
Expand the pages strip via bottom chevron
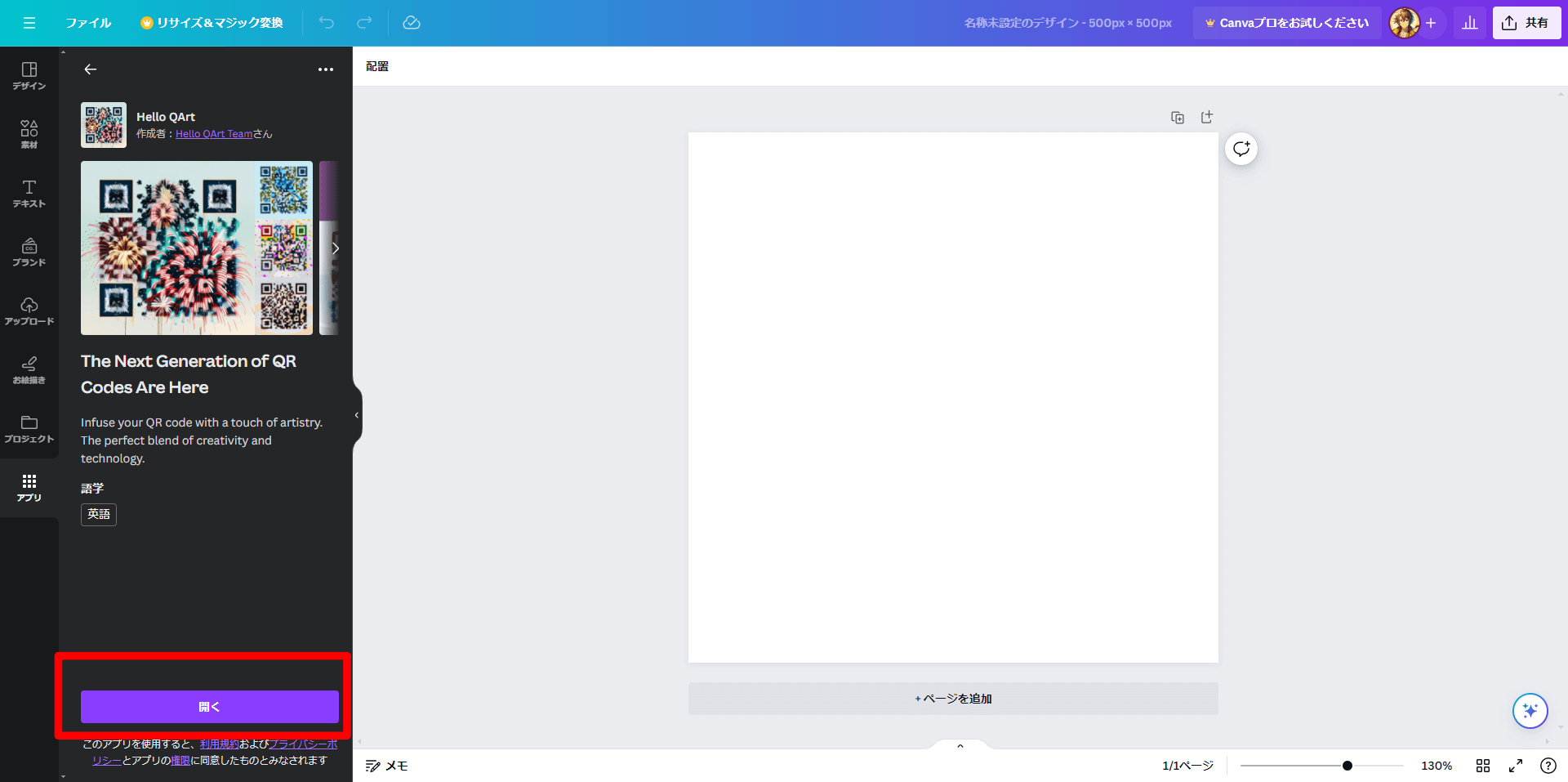tap(960, 744)
